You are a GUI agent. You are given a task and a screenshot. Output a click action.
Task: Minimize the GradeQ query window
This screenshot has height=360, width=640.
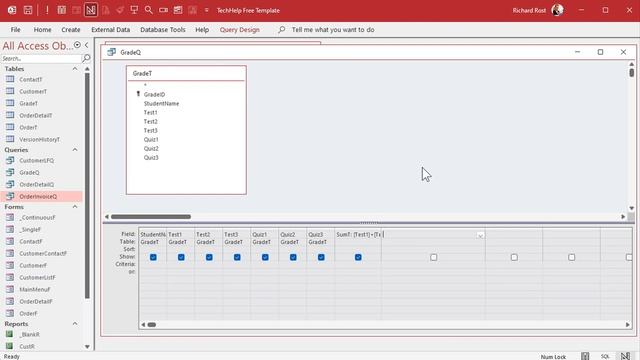point(577,52)
